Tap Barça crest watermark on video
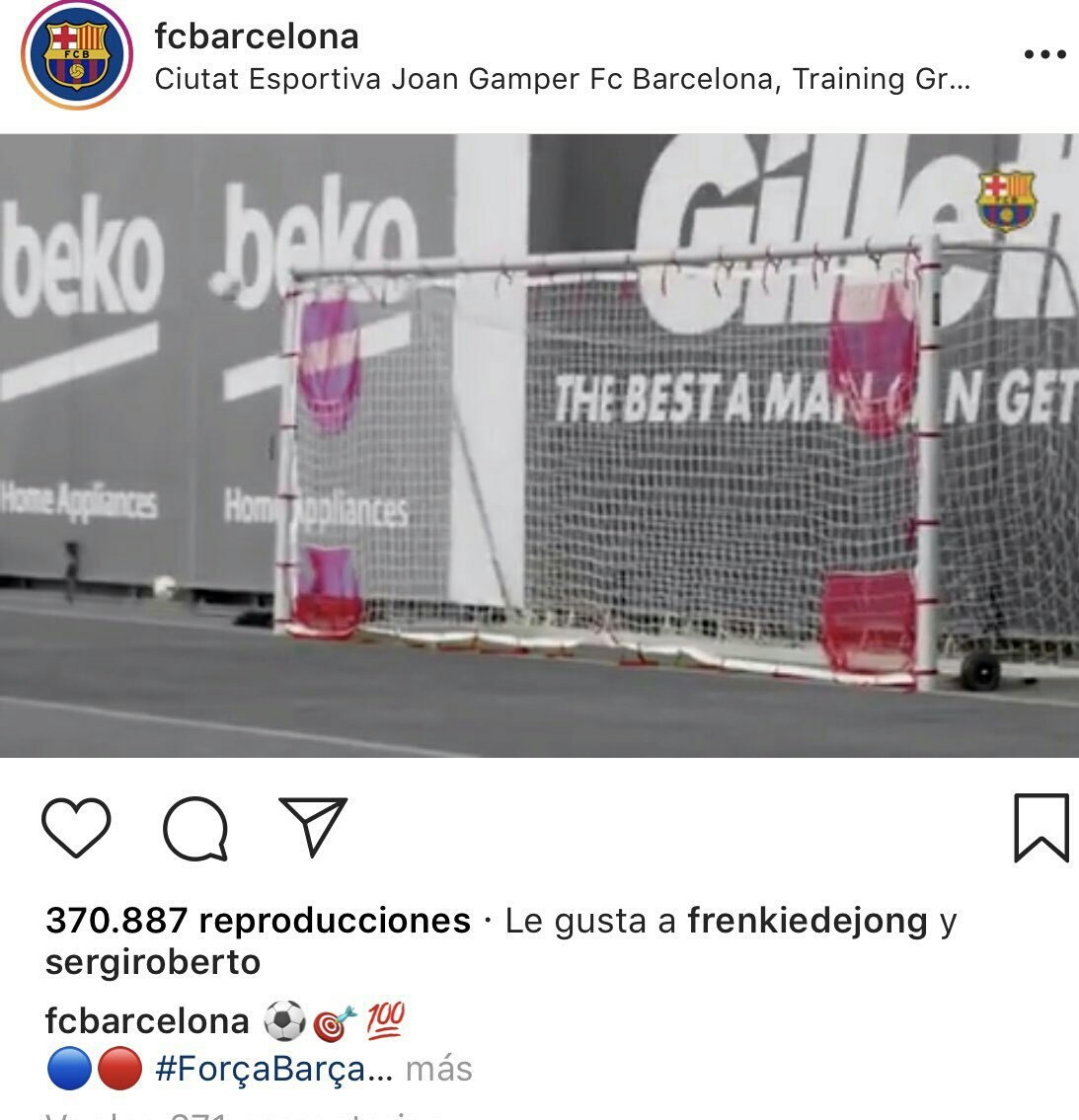The height and width of the screenshot is (1120, 1079). pyautogui.click(x=1006, y=200)
